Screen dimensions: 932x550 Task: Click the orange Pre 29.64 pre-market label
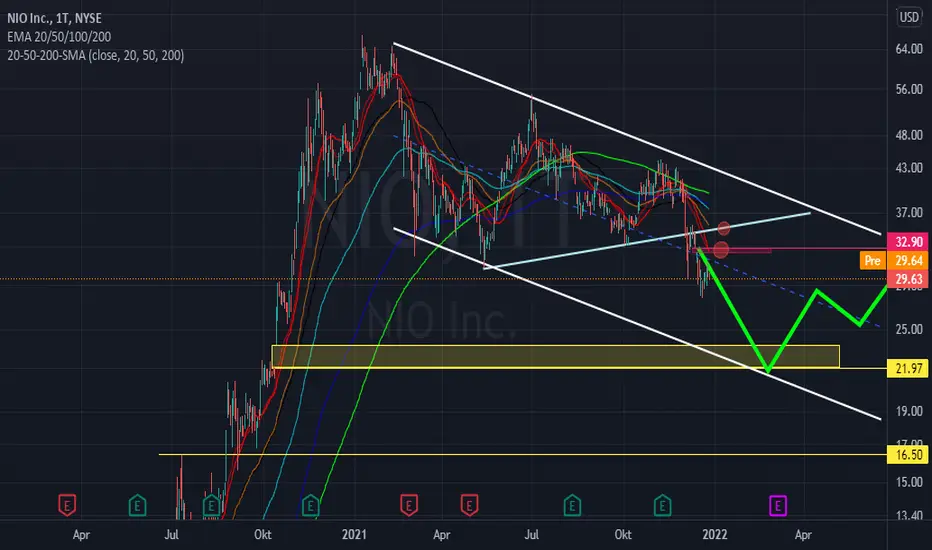[893, 260]
